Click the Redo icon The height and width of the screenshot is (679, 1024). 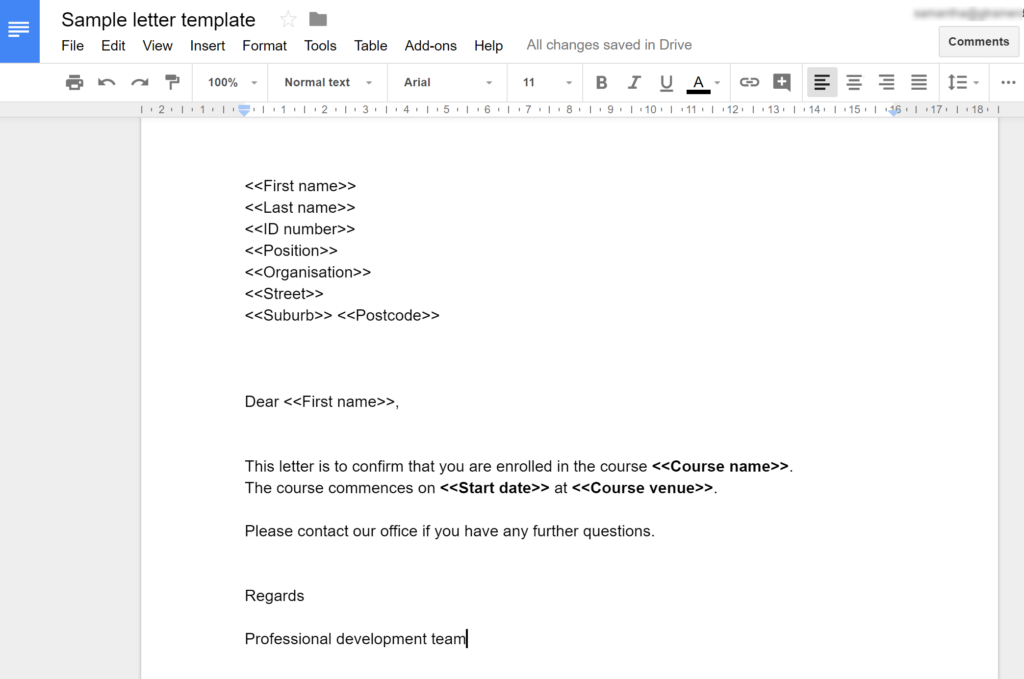pyautogui.click(x=139, y=82)
